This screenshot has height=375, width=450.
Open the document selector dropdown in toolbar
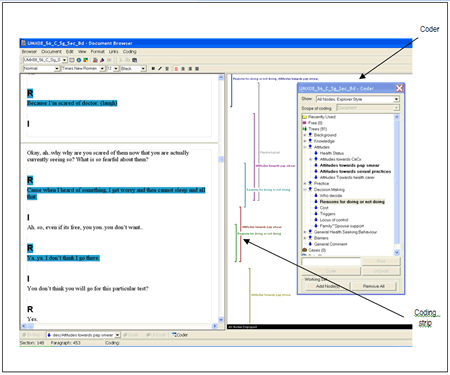[64, 60]
